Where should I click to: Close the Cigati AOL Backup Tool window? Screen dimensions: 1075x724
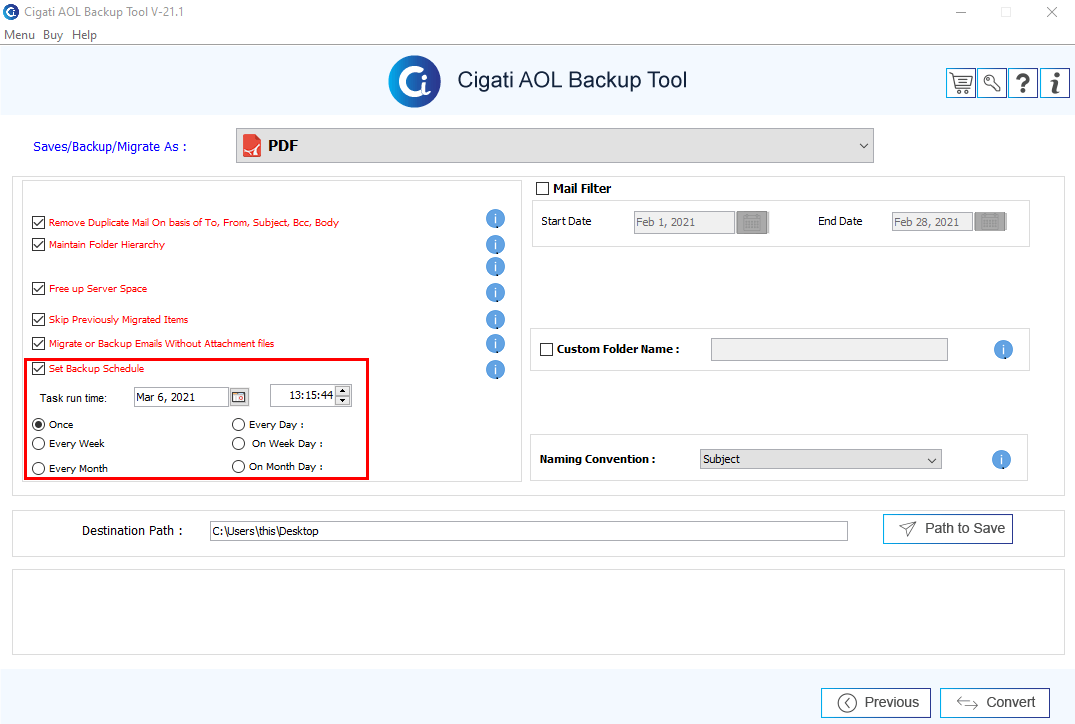click(1052, 12)
